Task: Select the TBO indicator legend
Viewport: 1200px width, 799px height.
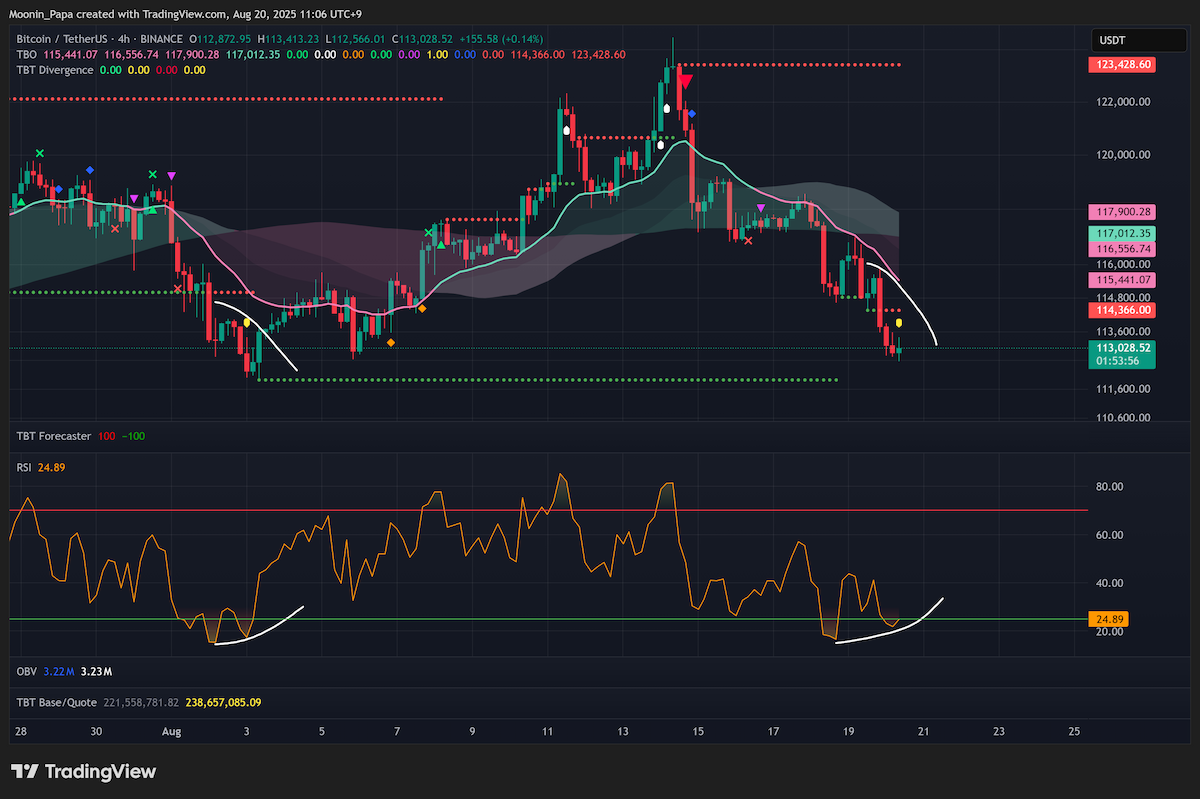Action: pos(27,54)
